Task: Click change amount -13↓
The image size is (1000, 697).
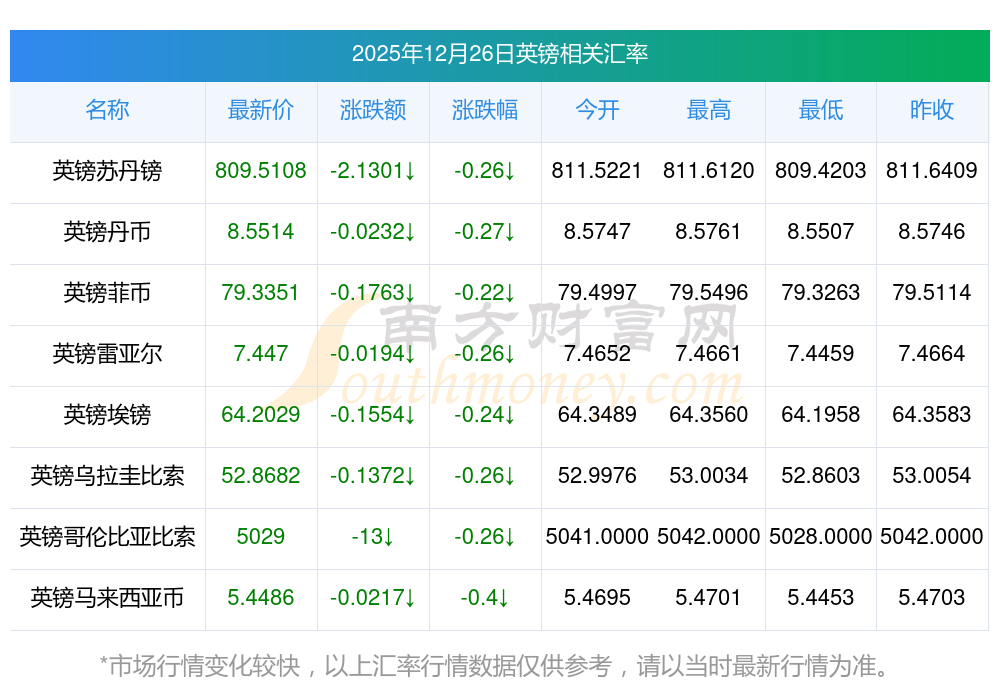Action: pyautogui.click(x=373, y=536)
